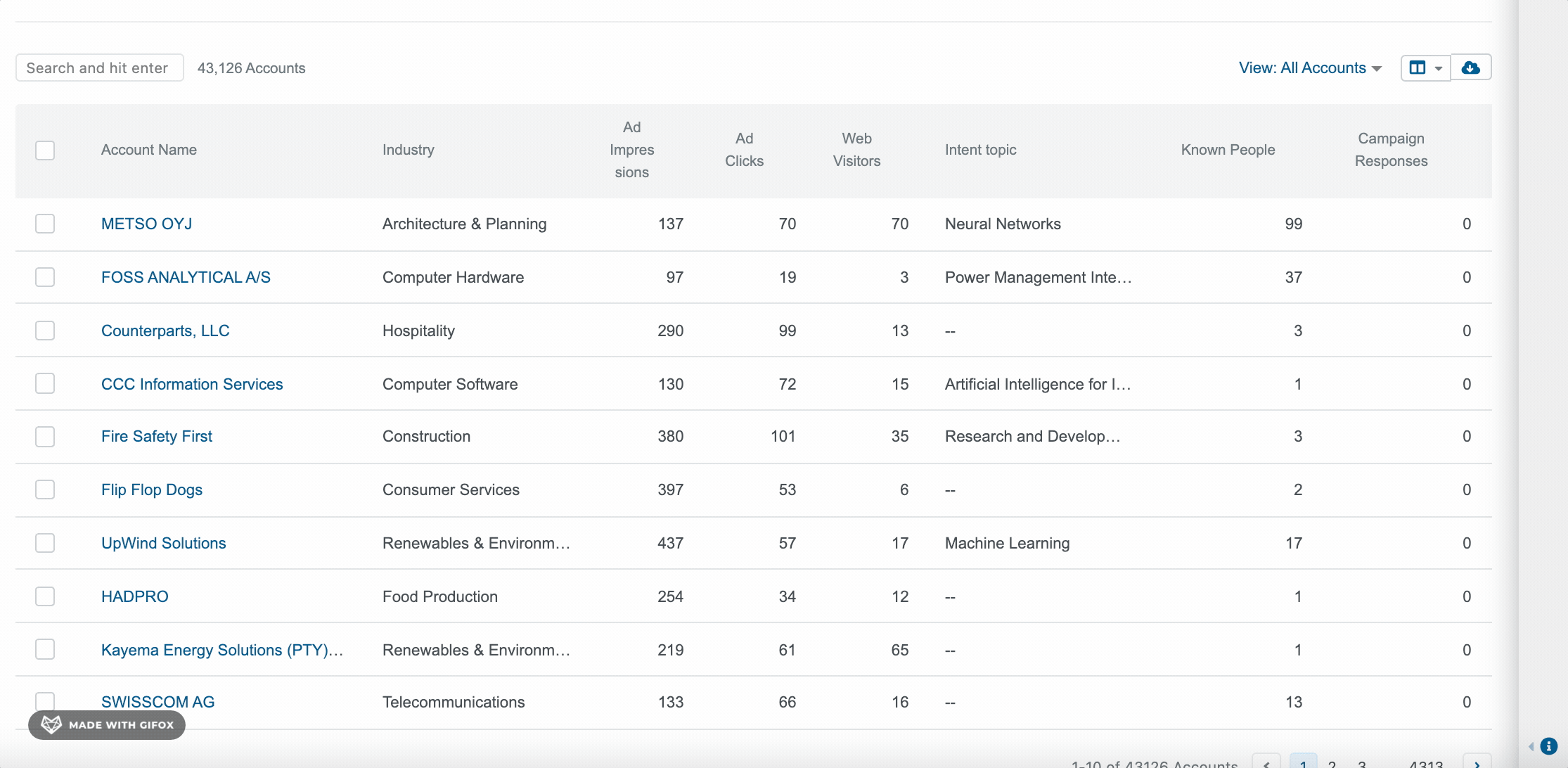The image size is (1568, 768).
Task: Click the Computer Software industry cell
Action: pyautogui.click(x=450, y=384)
